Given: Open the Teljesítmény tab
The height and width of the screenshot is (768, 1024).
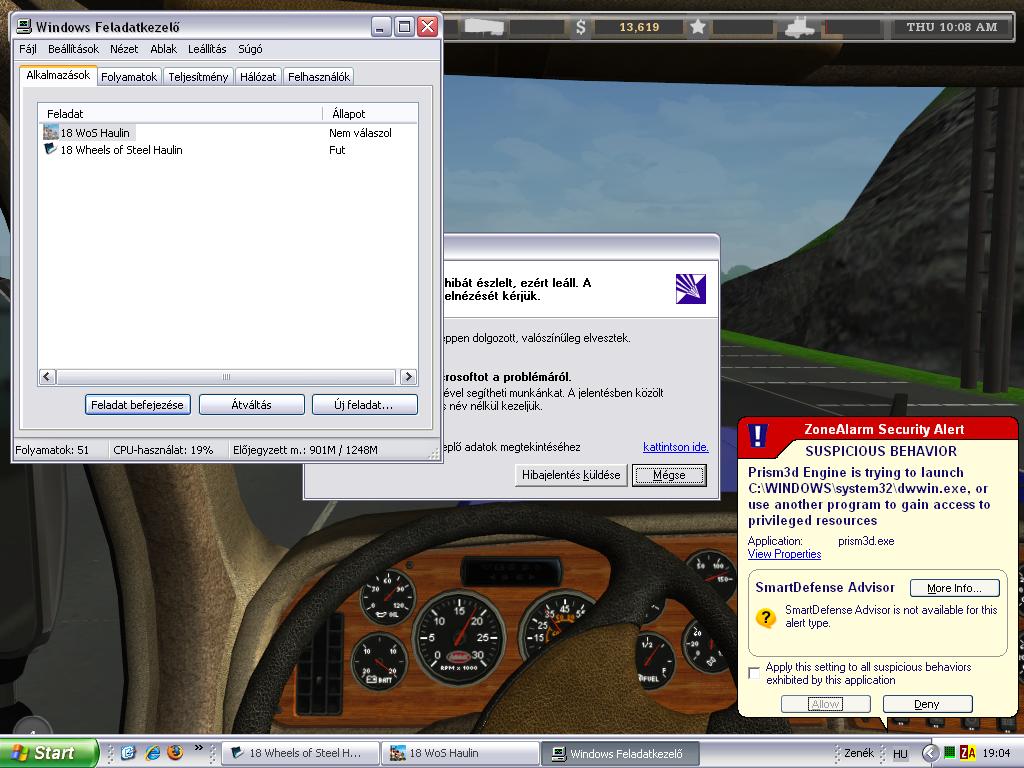Looking at the screenshot, I should 199,77.
